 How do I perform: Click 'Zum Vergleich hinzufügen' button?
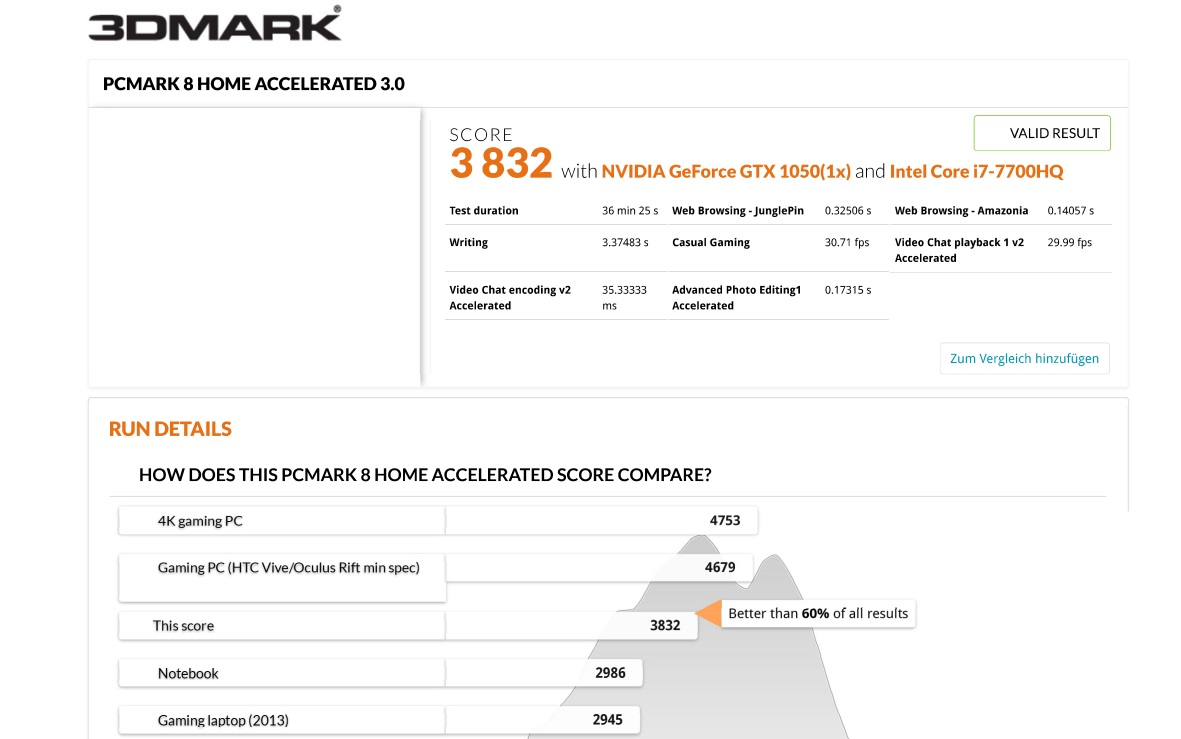pos(1024,359)
